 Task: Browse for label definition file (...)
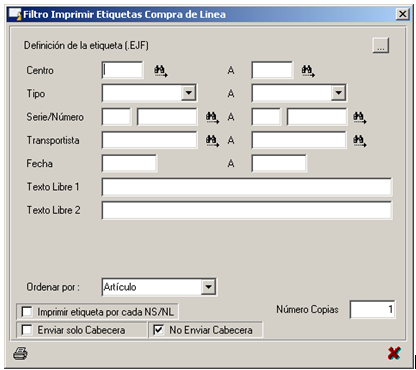[x=381, y=45]
